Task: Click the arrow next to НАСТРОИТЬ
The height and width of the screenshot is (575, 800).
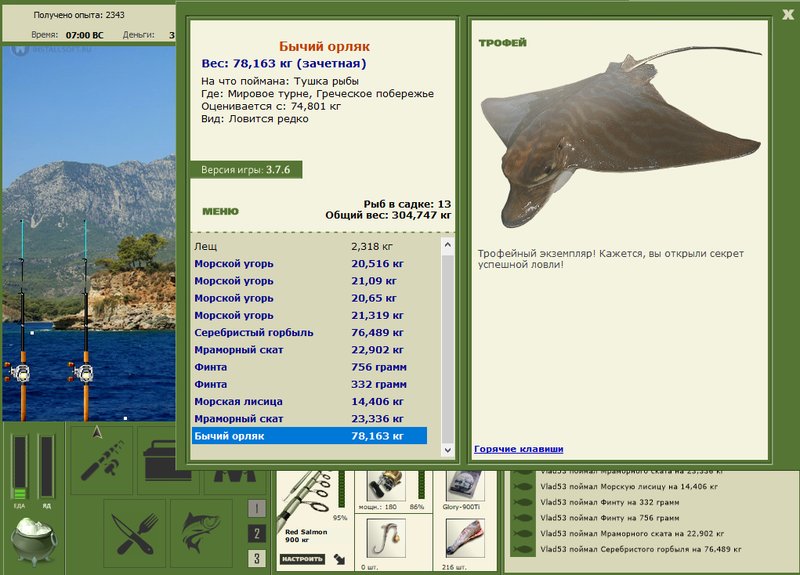Action: (x=339, y=559)
